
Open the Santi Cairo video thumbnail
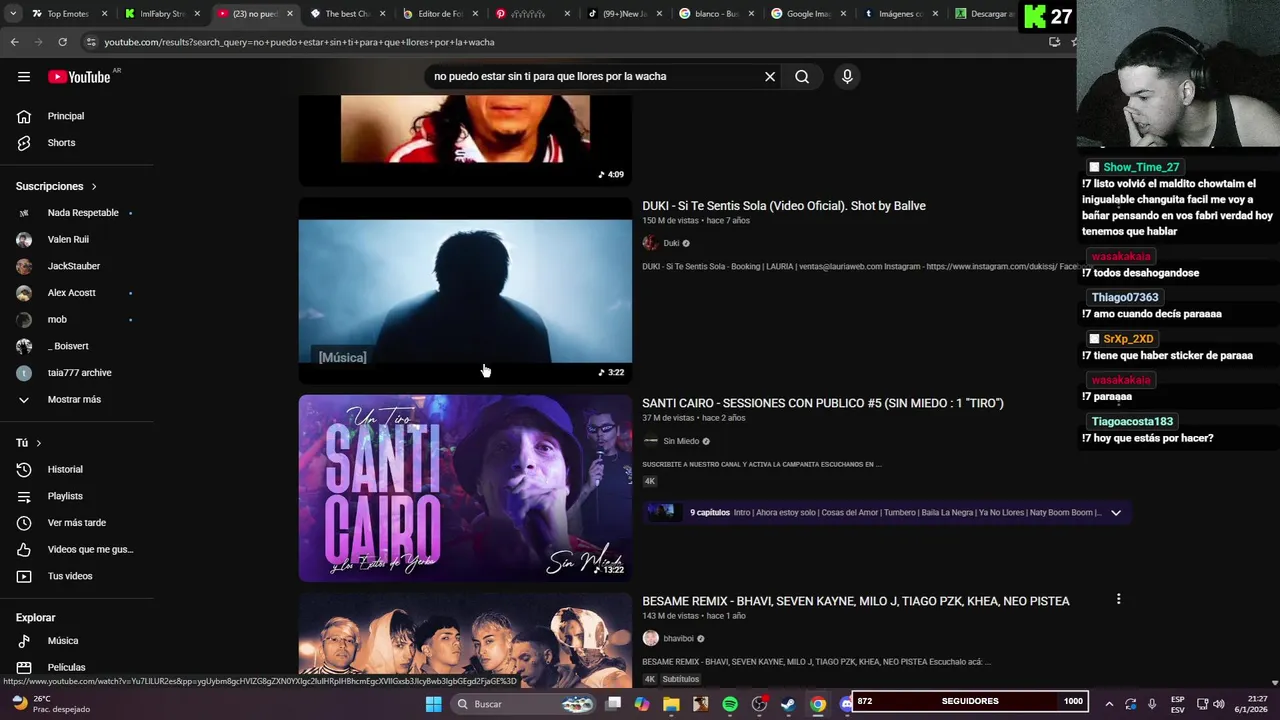[465, 488]
